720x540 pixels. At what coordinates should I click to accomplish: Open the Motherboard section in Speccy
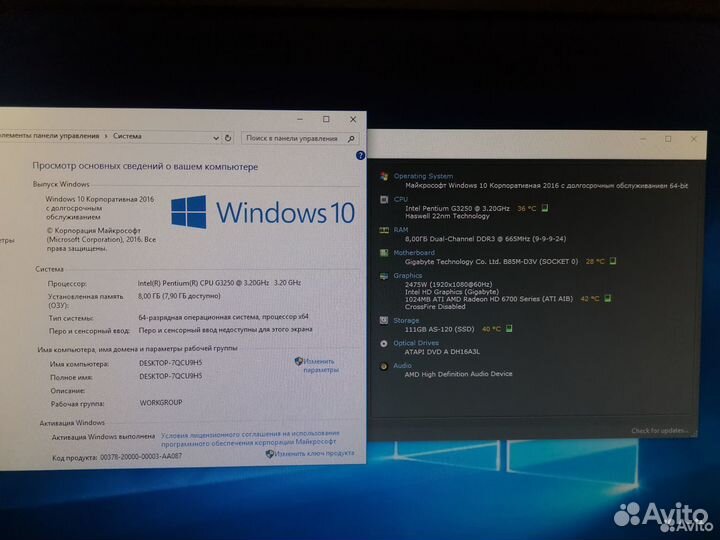[414, 253]
